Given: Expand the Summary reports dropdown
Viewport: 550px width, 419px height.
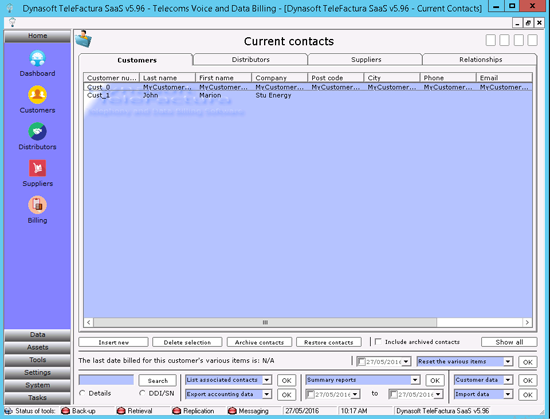Looking at the screenshot, I should (415, 380).
